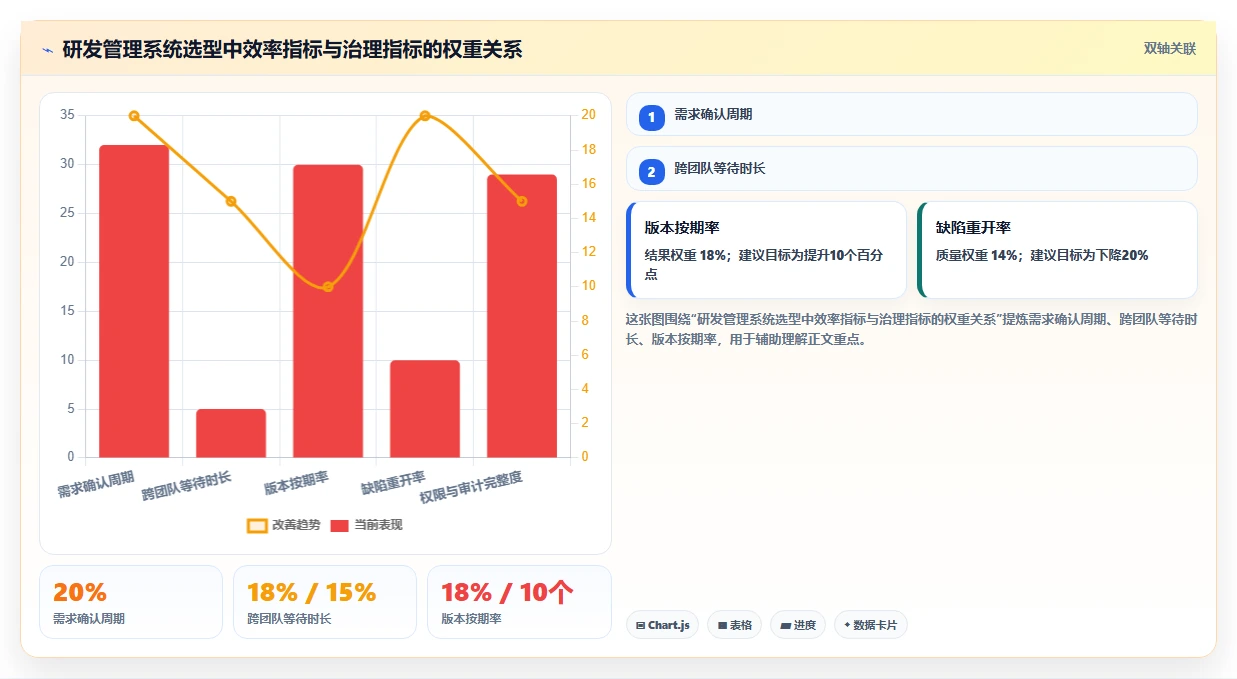Viewport: 1237px width, 679px height.
Task: Click the red bar for 权限与审计完整度
Action: pos(522,316)
